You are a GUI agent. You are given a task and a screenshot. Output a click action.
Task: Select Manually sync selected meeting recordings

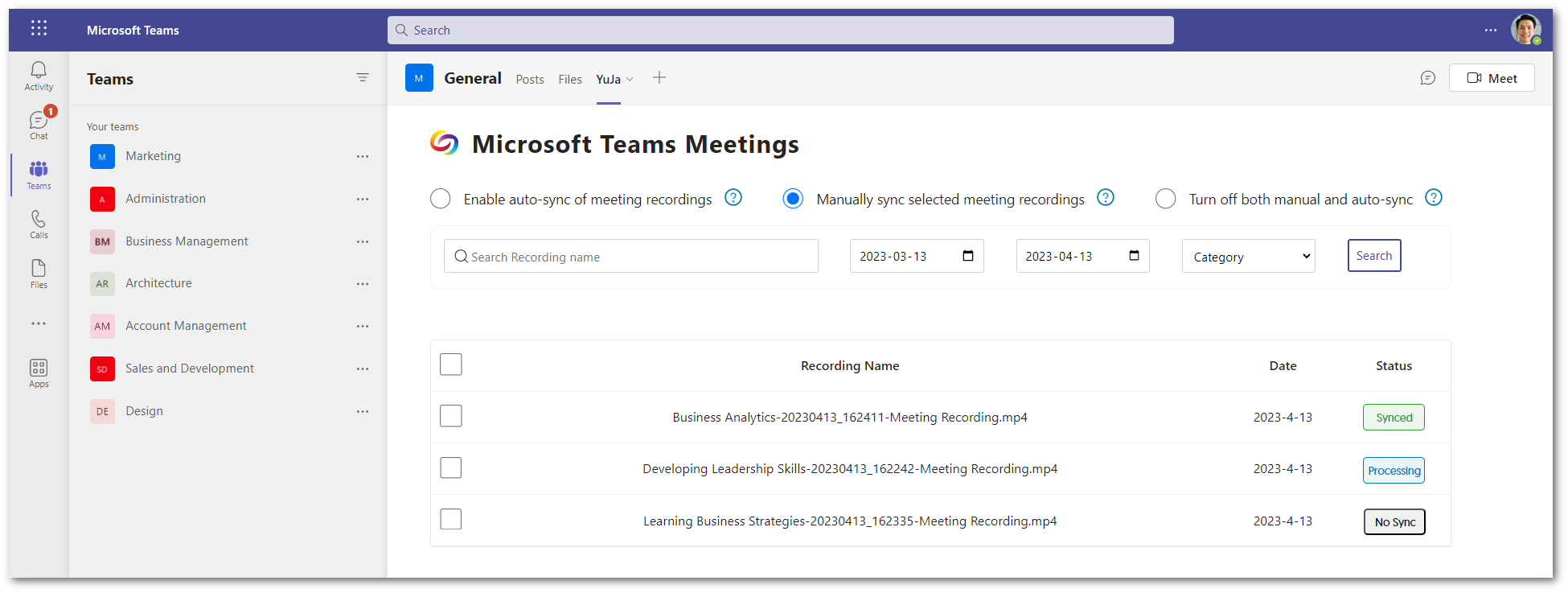click(793, 199)
